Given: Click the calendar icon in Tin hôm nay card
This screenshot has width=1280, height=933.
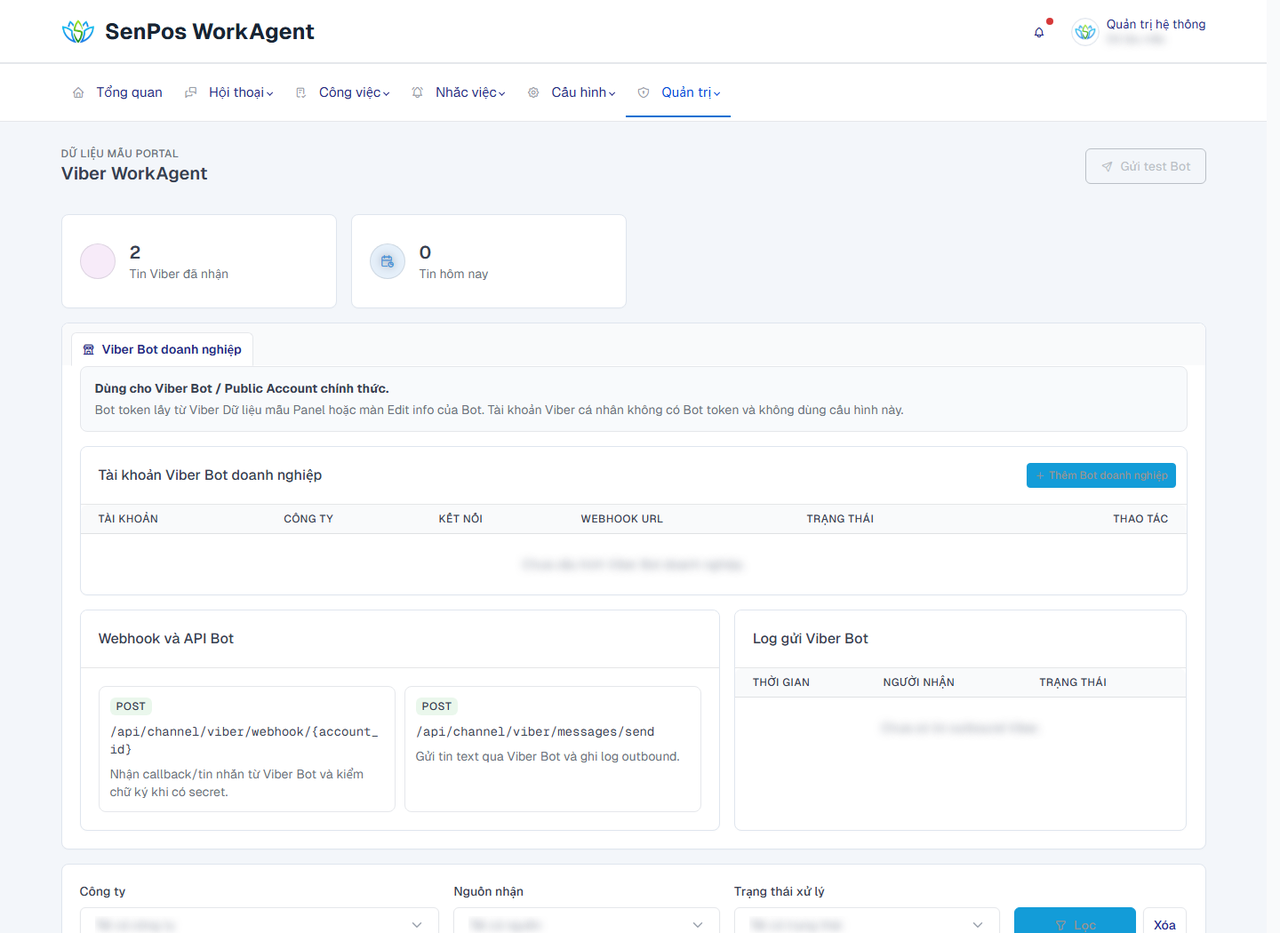Looking at the screenshot, I should click(387, 261).
